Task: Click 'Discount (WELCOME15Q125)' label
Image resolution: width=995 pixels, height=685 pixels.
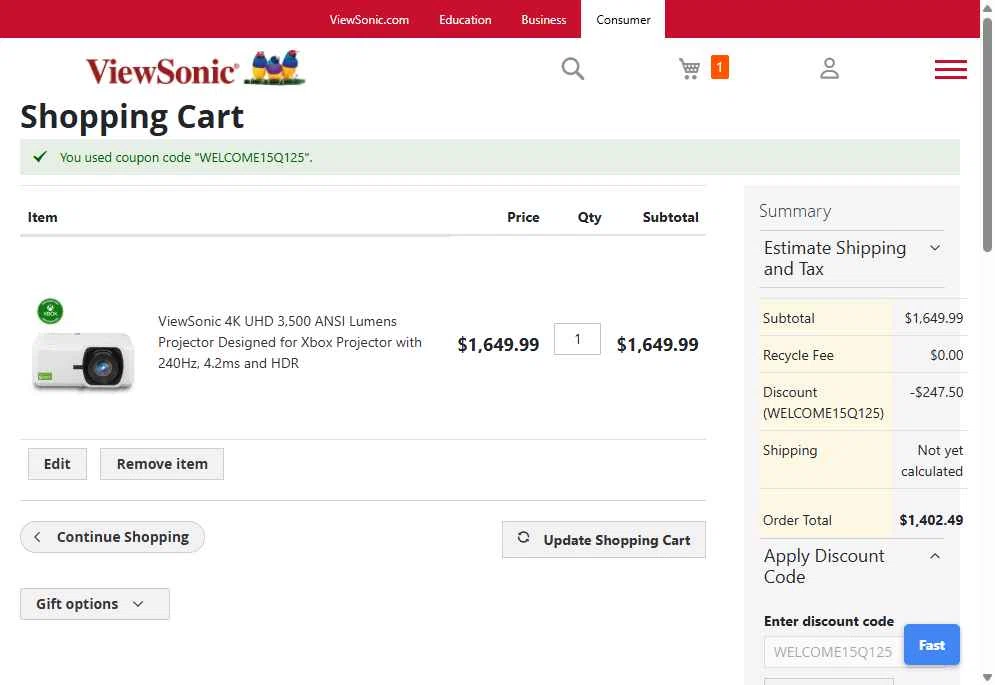Action: 823,402
